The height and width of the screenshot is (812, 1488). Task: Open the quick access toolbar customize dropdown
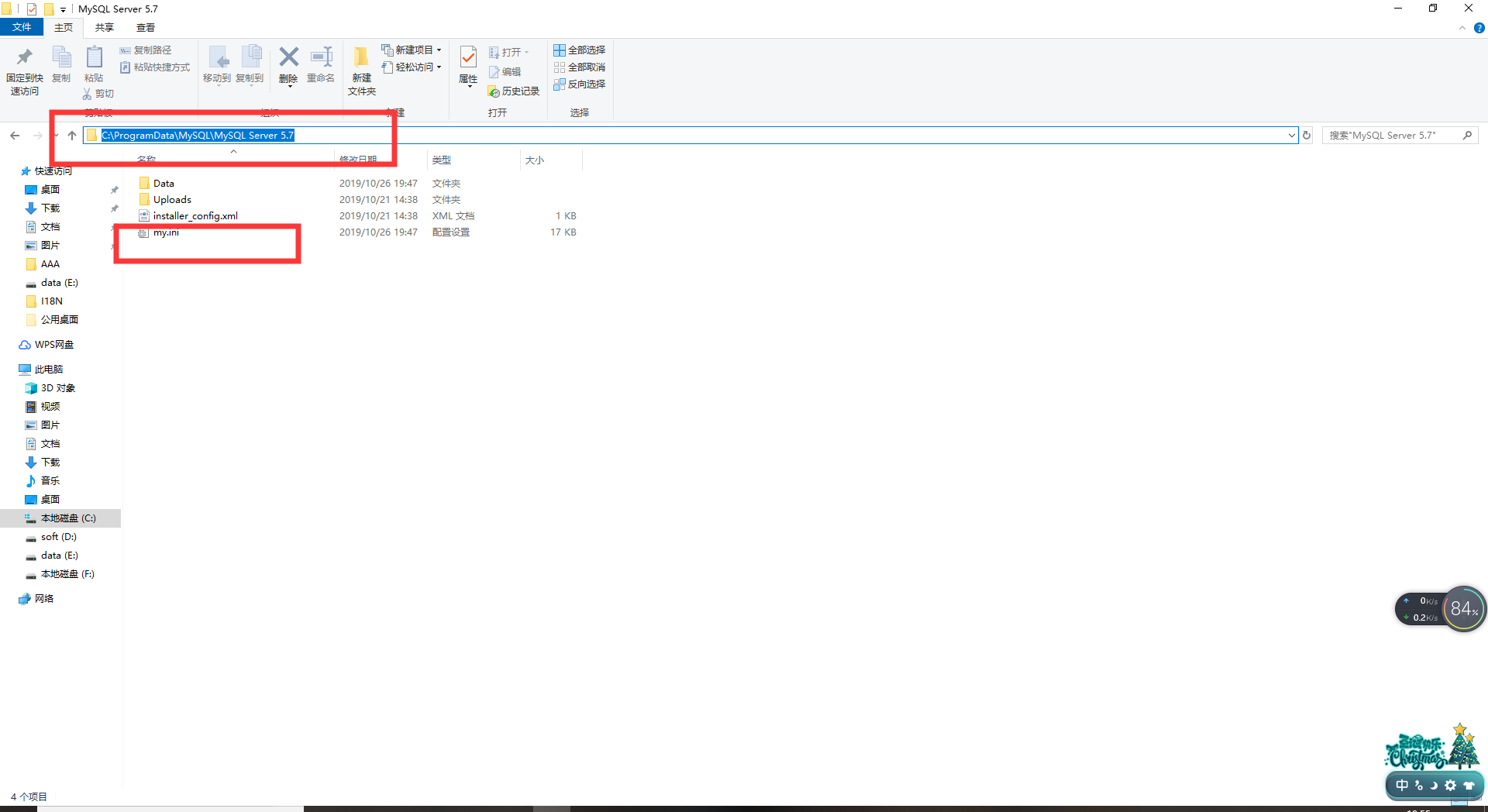[x=63, y=9]
